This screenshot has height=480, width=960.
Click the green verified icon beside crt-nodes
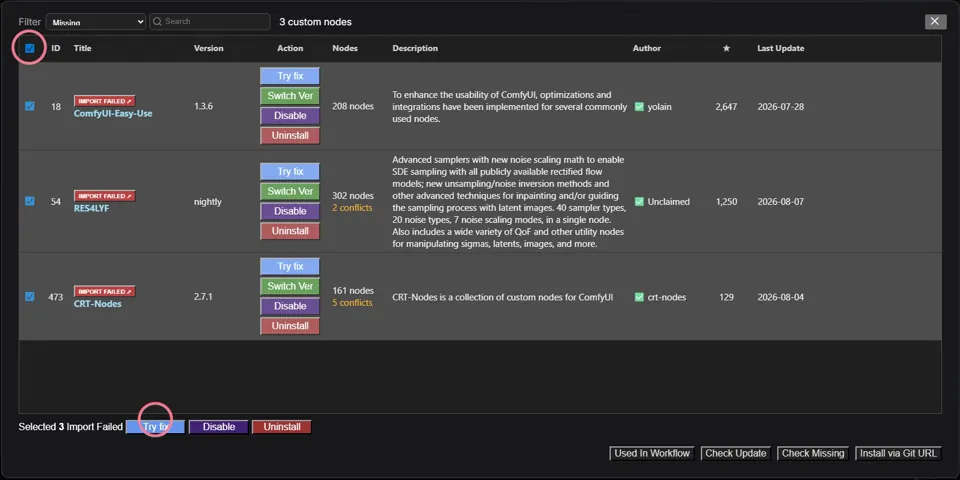tap(639, 298)
